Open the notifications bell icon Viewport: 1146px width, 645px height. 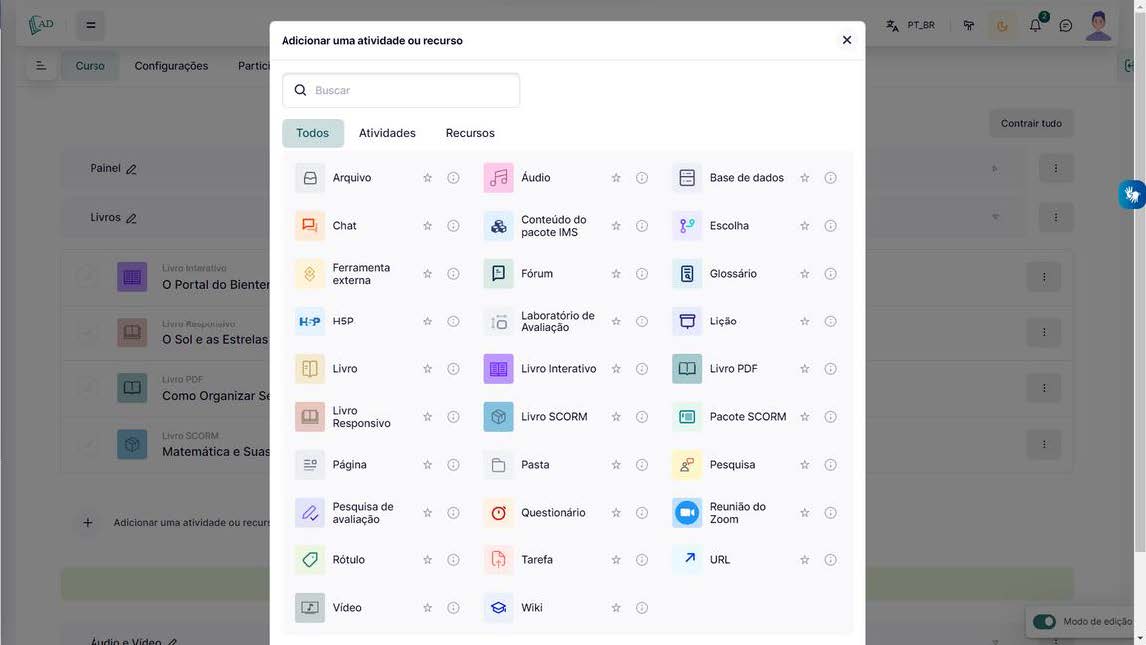[x=1035, y=26]
